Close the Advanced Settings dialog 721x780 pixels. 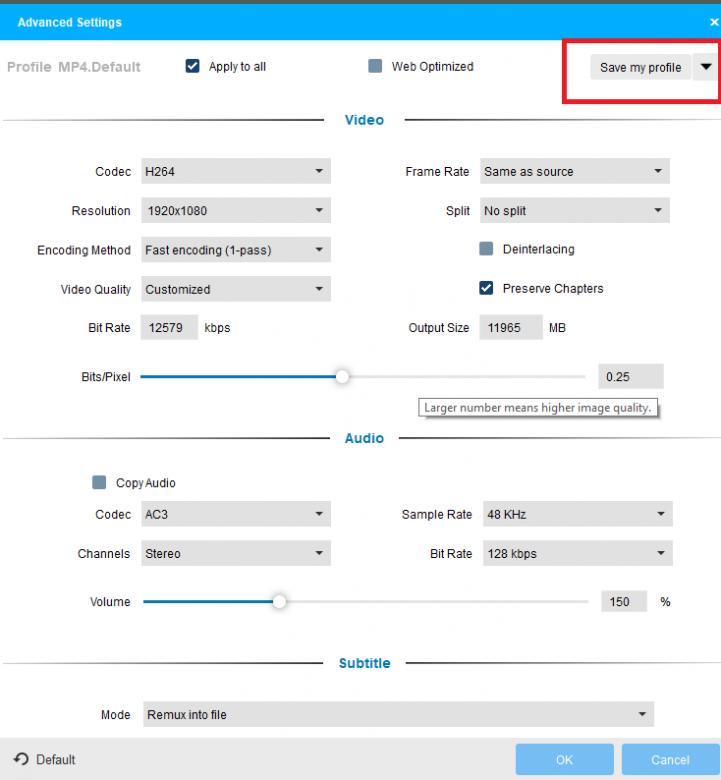(x=714, y=22)
